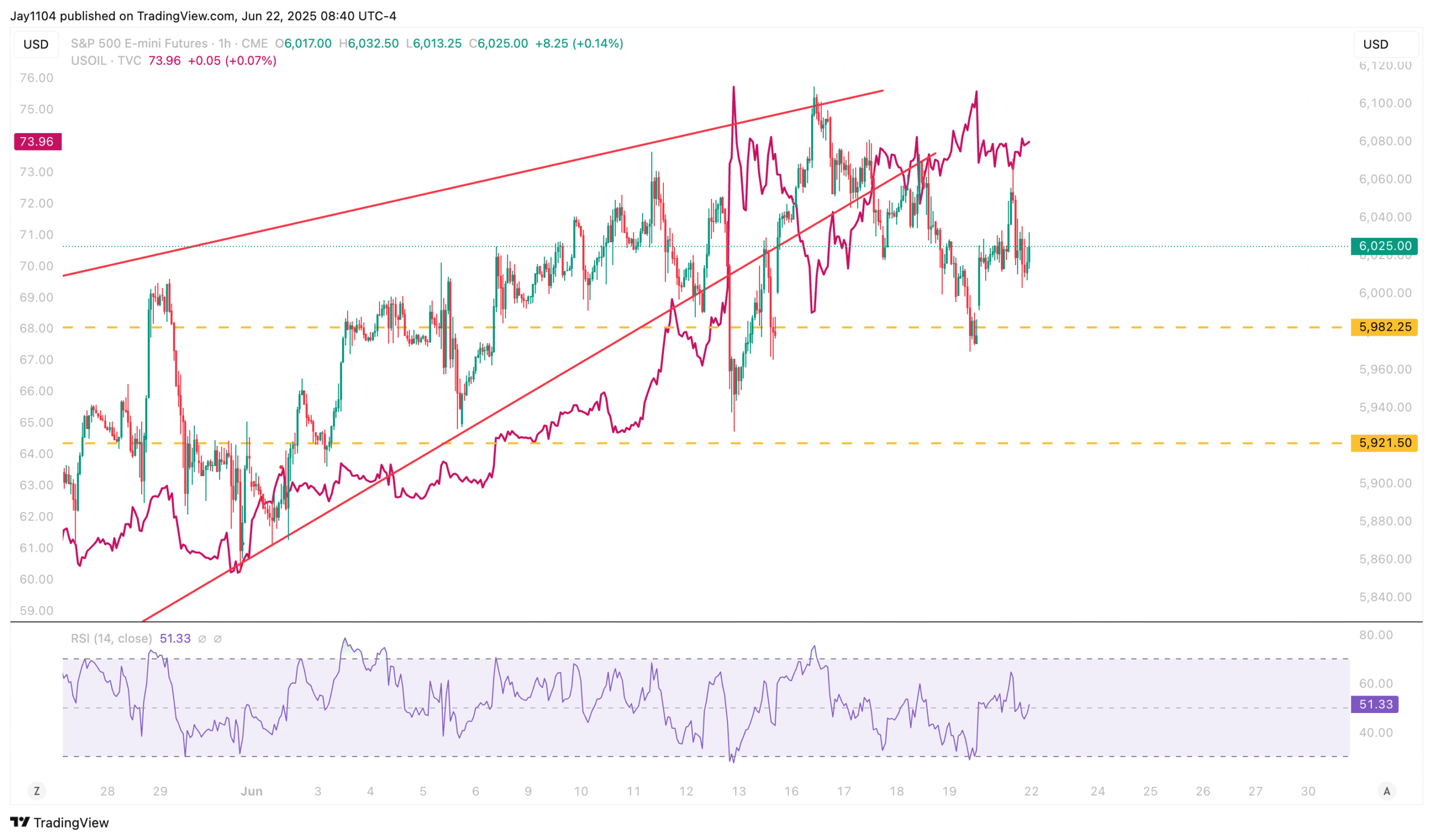1433x840 pixels.
Task: Click the 6,000.00 level on the right price axis
Action: (1385, 293)
